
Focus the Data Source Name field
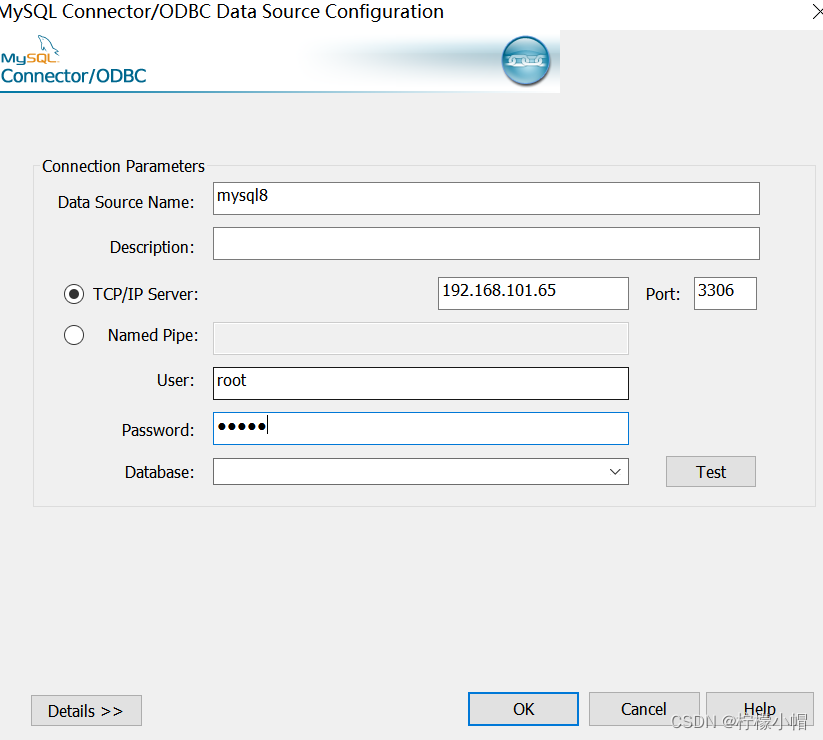coord(486,198)
